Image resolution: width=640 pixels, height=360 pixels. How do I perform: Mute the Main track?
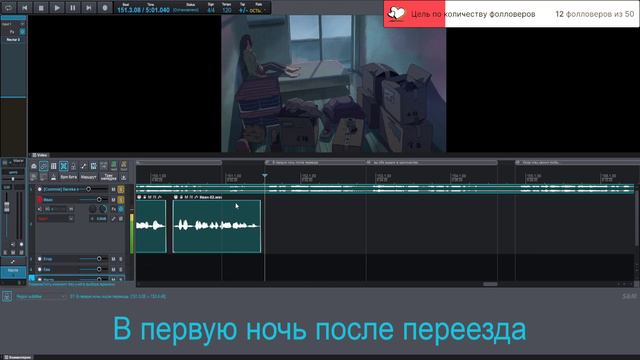[x=113, y=200]
